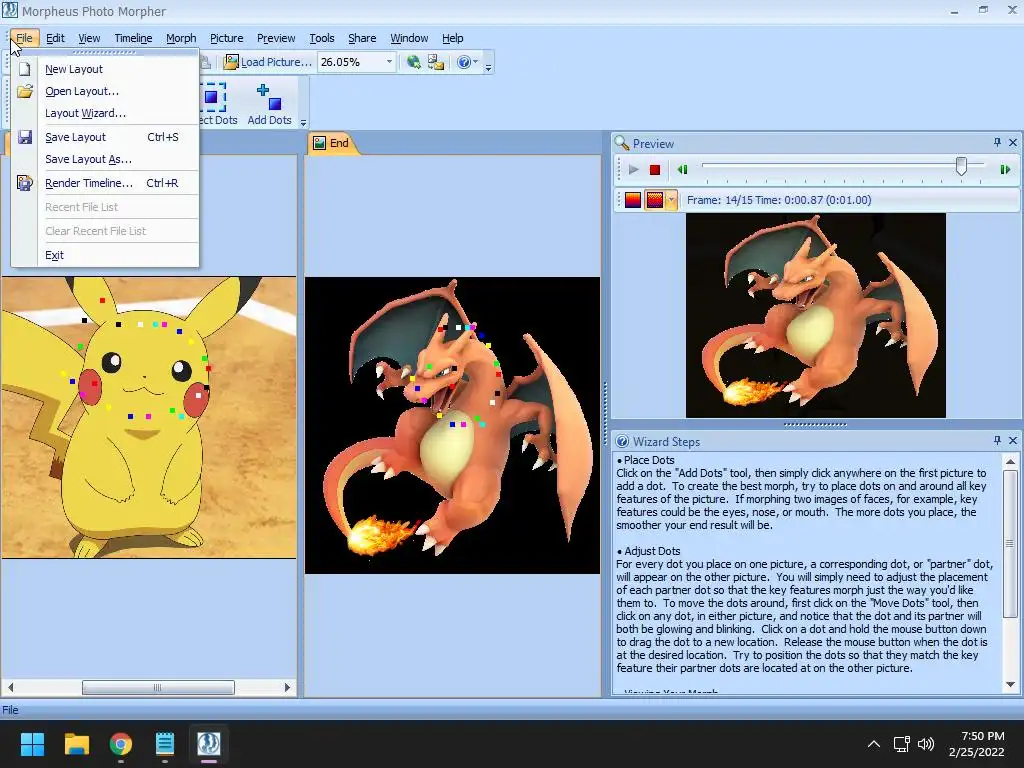Screen dimensions: 1024x768
Task: Click the Wizard Steps scroll down arrow
Action: point(1010,684)
